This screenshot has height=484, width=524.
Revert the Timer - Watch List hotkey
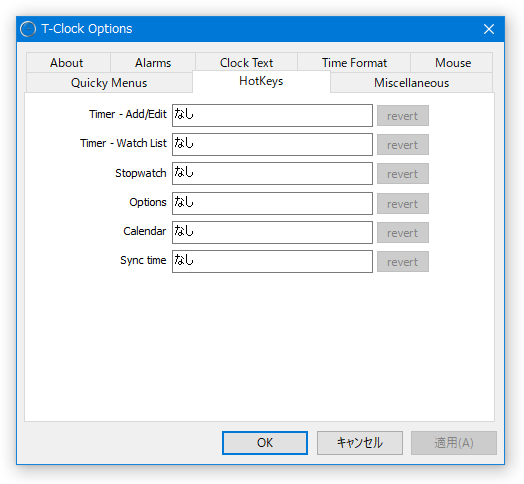pos(403,145)
